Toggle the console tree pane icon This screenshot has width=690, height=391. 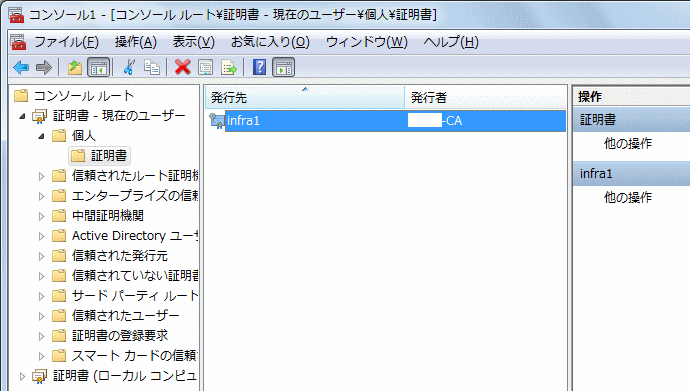(99, 68)
